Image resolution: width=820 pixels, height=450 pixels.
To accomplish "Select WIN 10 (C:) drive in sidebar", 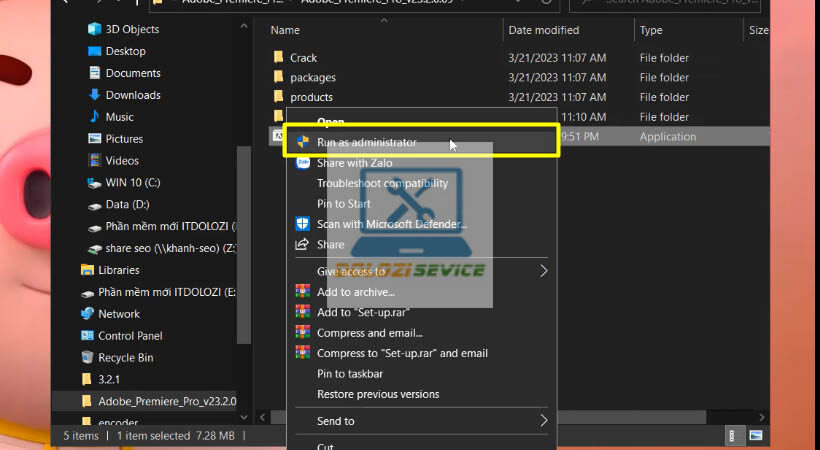I will [132, 183].
